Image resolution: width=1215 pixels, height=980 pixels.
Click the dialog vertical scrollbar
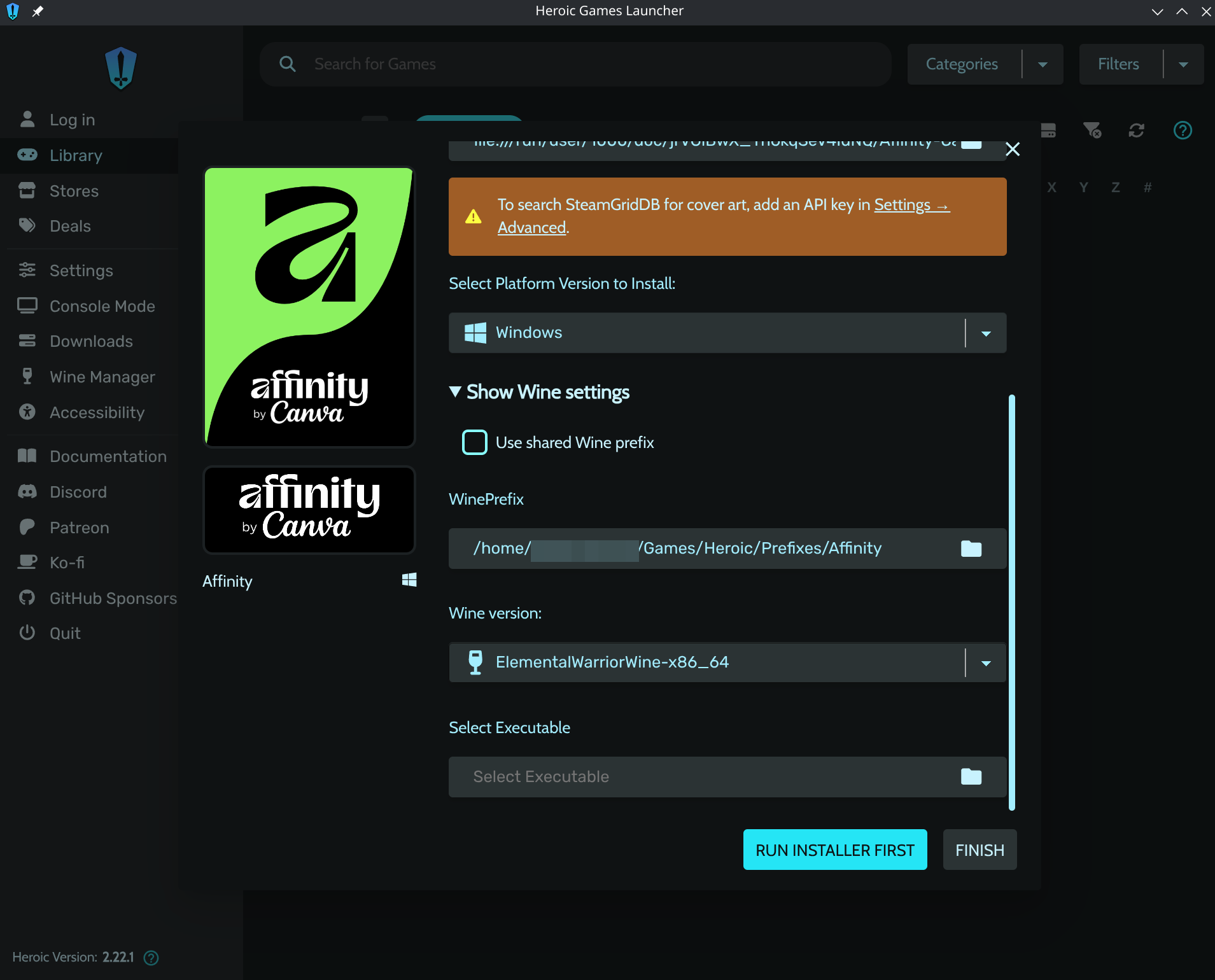[x=1012, y=603]
